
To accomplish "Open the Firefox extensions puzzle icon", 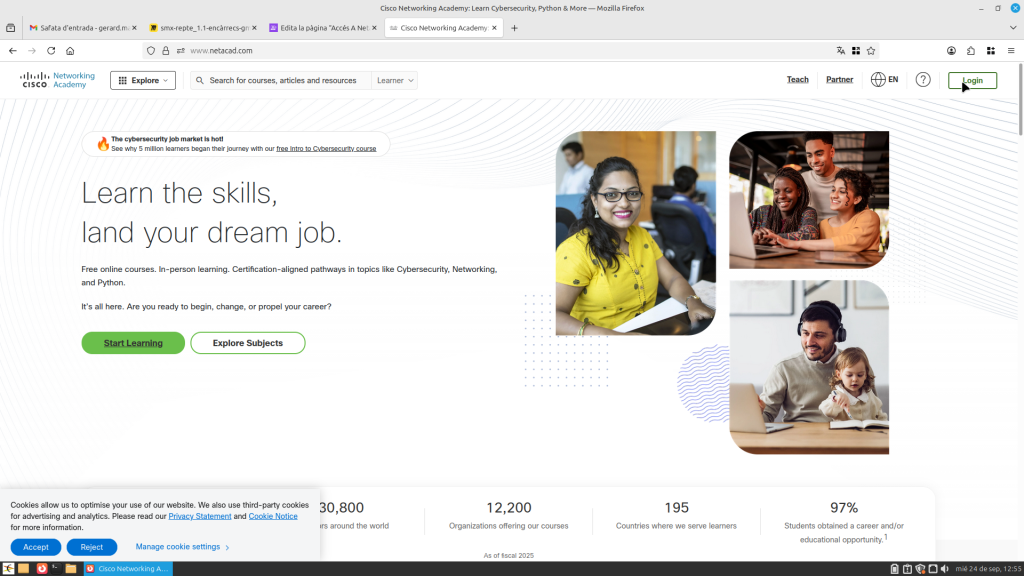I will point(971,50).
